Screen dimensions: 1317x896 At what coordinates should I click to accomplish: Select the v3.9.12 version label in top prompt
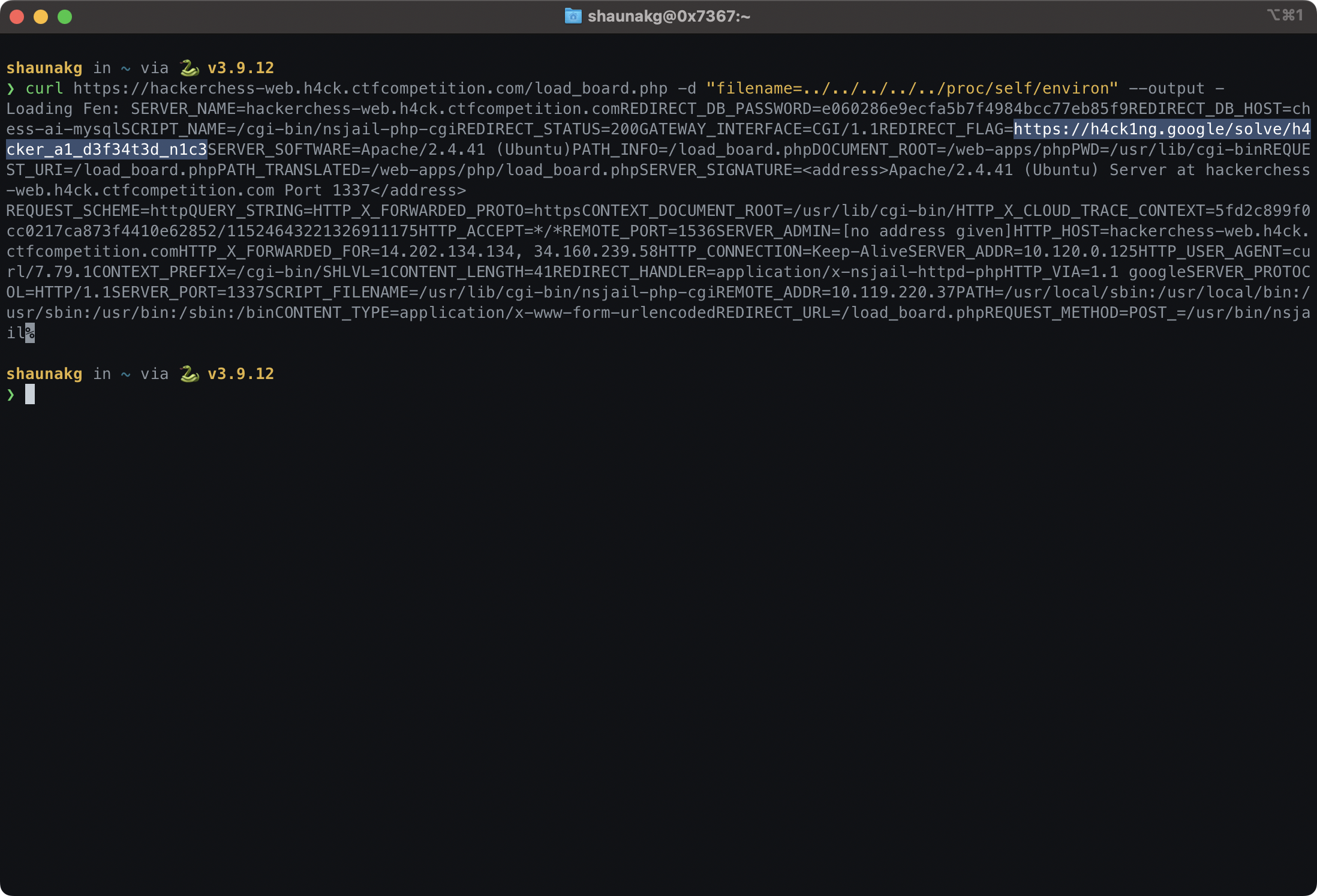(241, 67)
